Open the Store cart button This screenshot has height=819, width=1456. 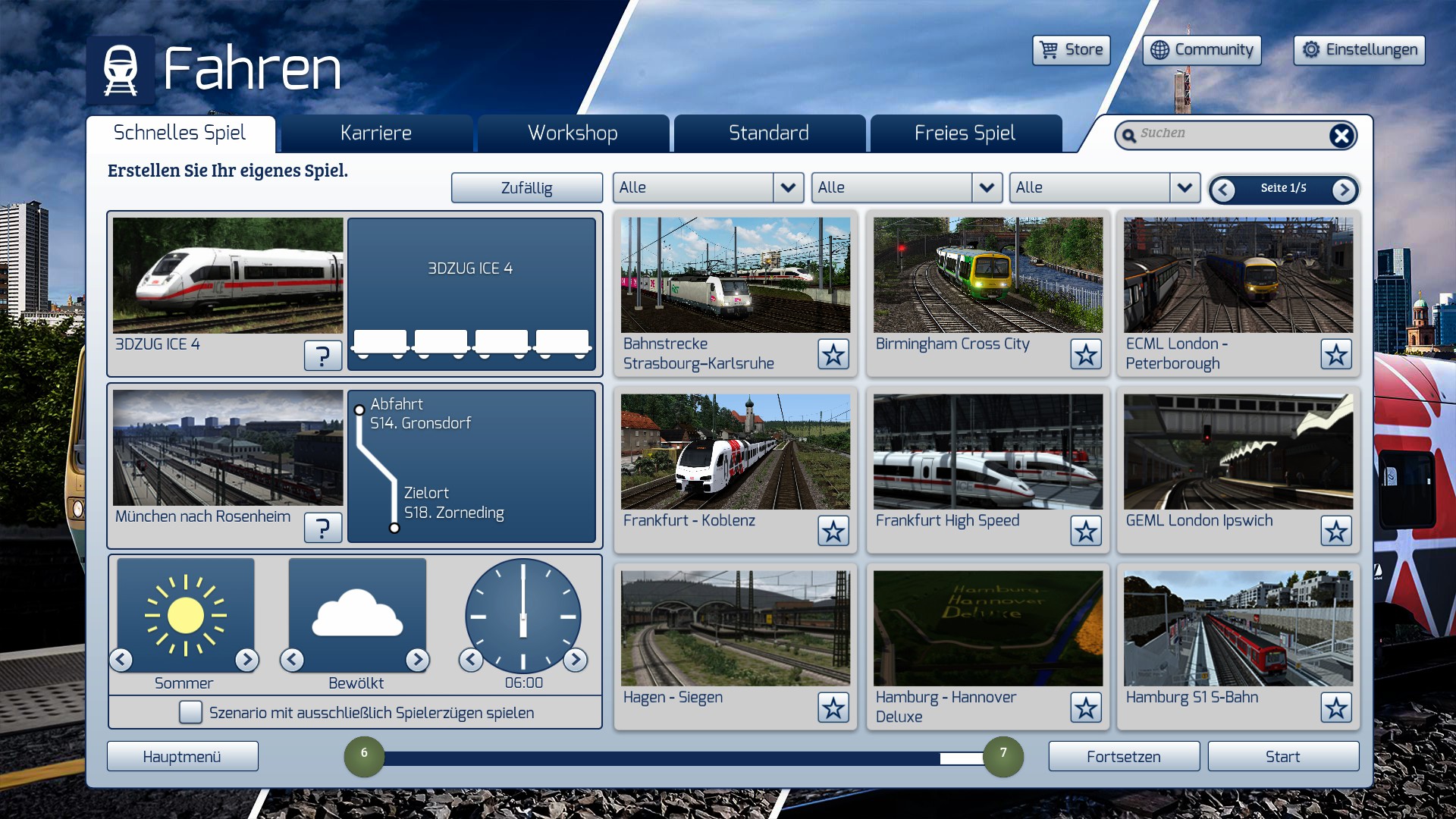pyautogui.click(x=1071, y=50)
